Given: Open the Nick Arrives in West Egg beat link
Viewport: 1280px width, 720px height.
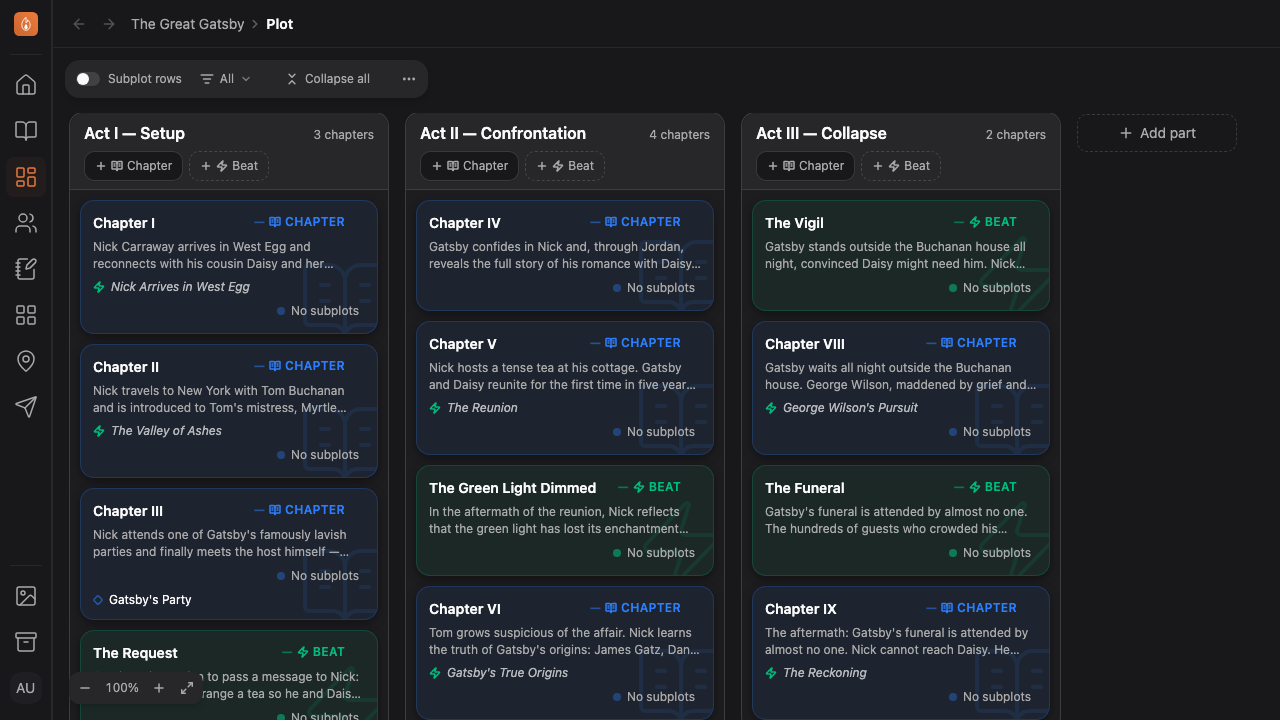Looking at the screenshot, I should (x=172, y=287).
